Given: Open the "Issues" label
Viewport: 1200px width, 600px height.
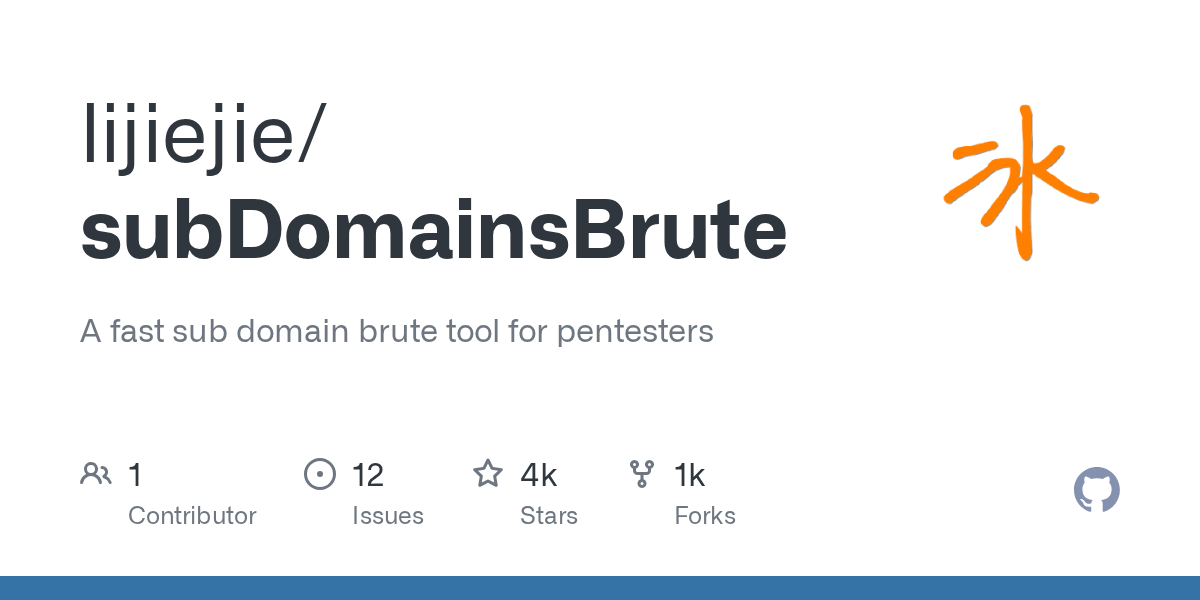Looking at the screenshot, I should click(387, 516).
